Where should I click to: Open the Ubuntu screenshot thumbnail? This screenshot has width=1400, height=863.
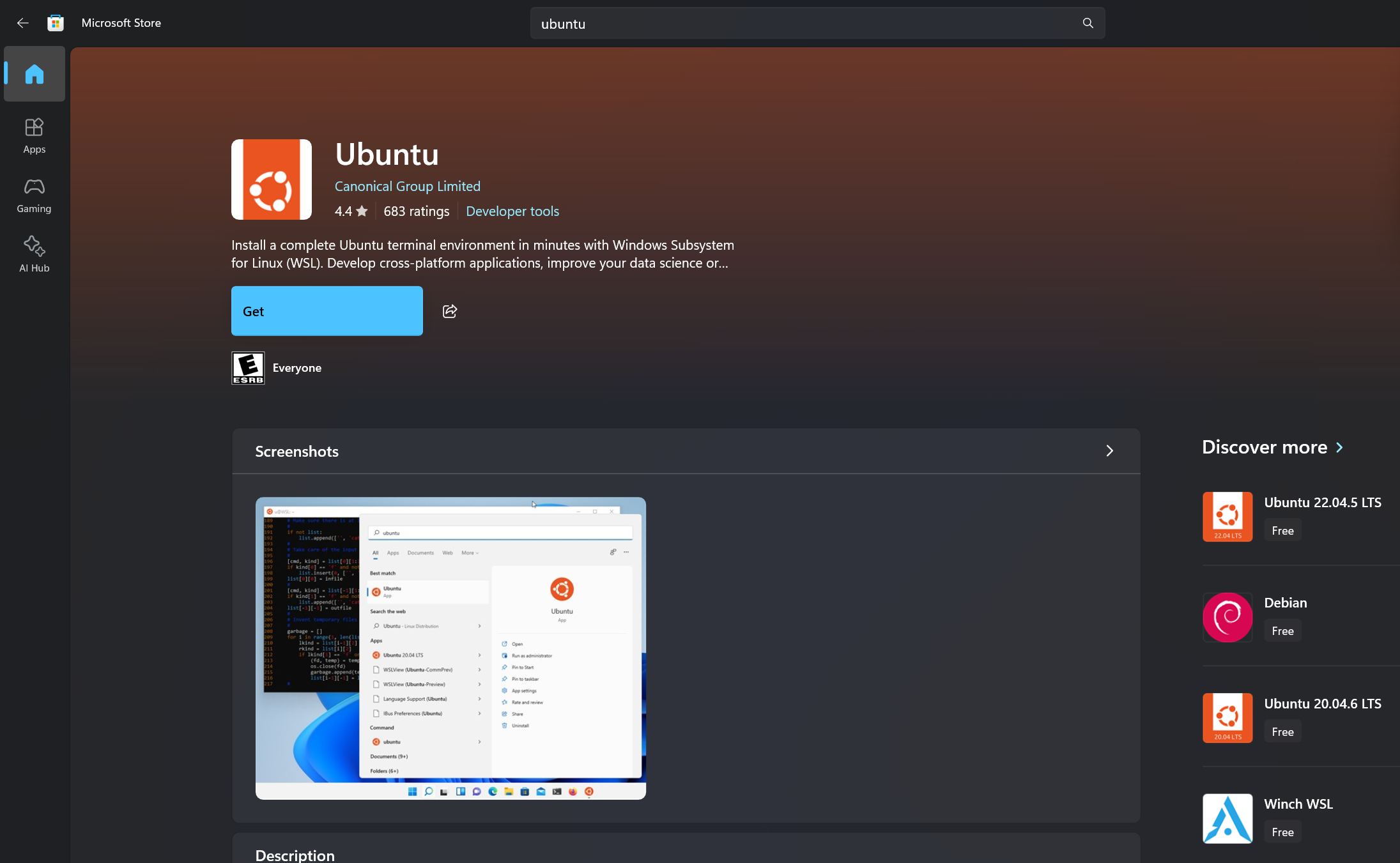[450, 648]
